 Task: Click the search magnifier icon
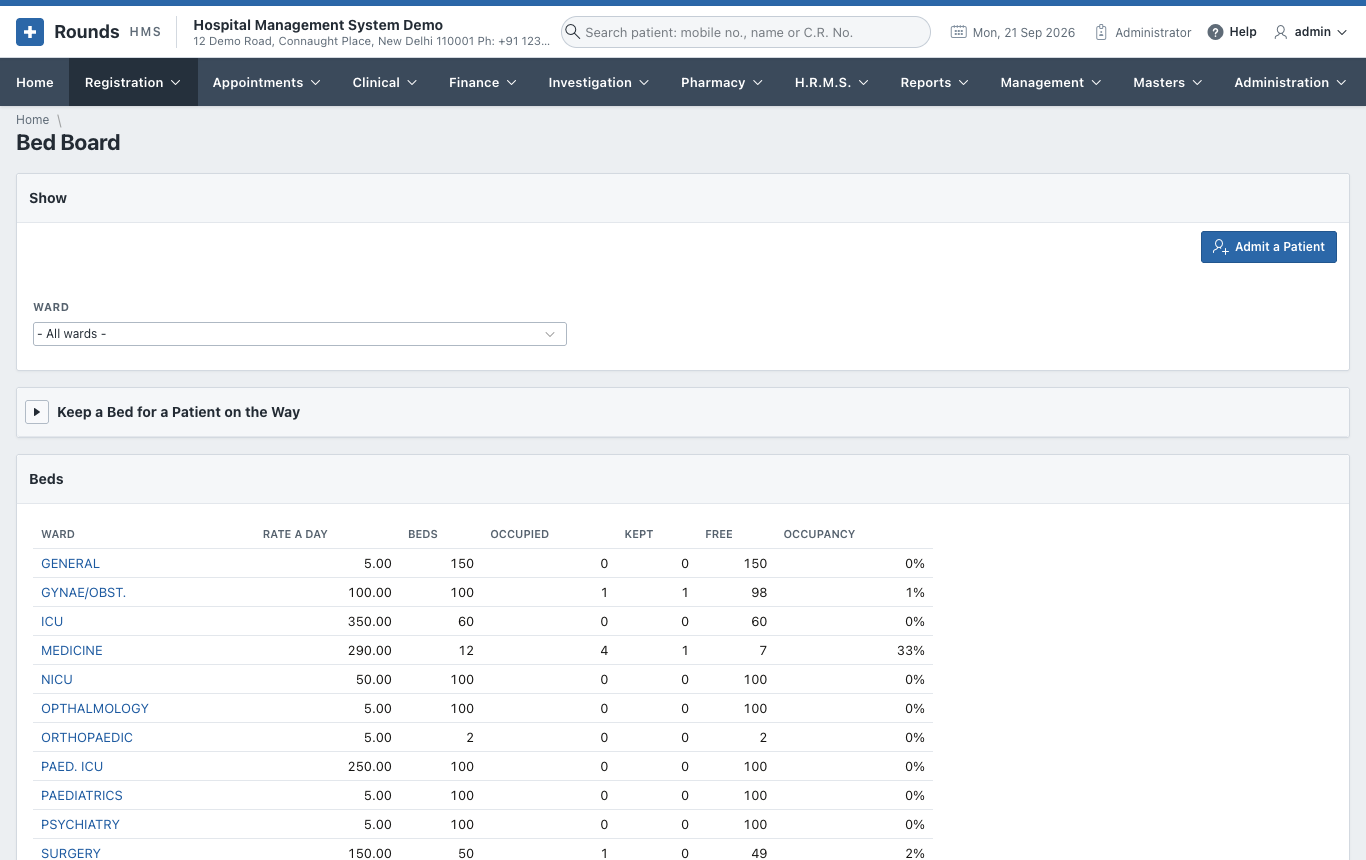[573, 32]
